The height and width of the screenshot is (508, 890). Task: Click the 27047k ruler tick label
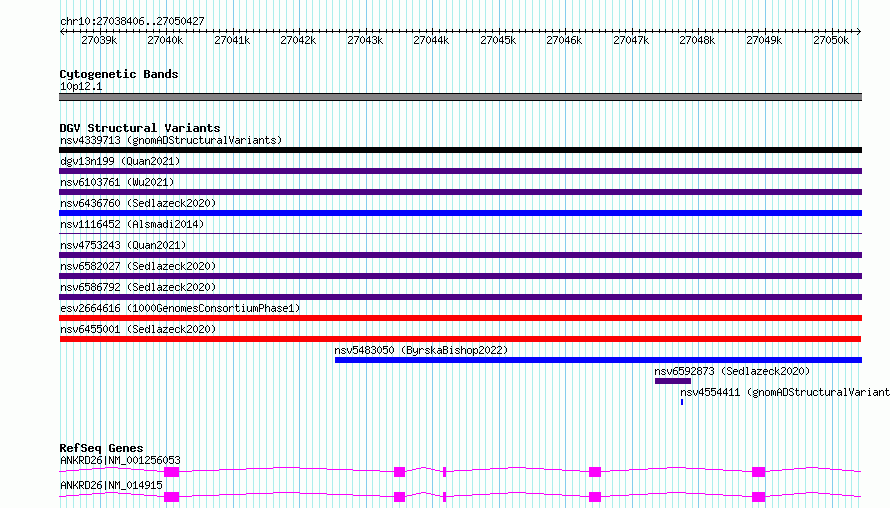point(631,40)
